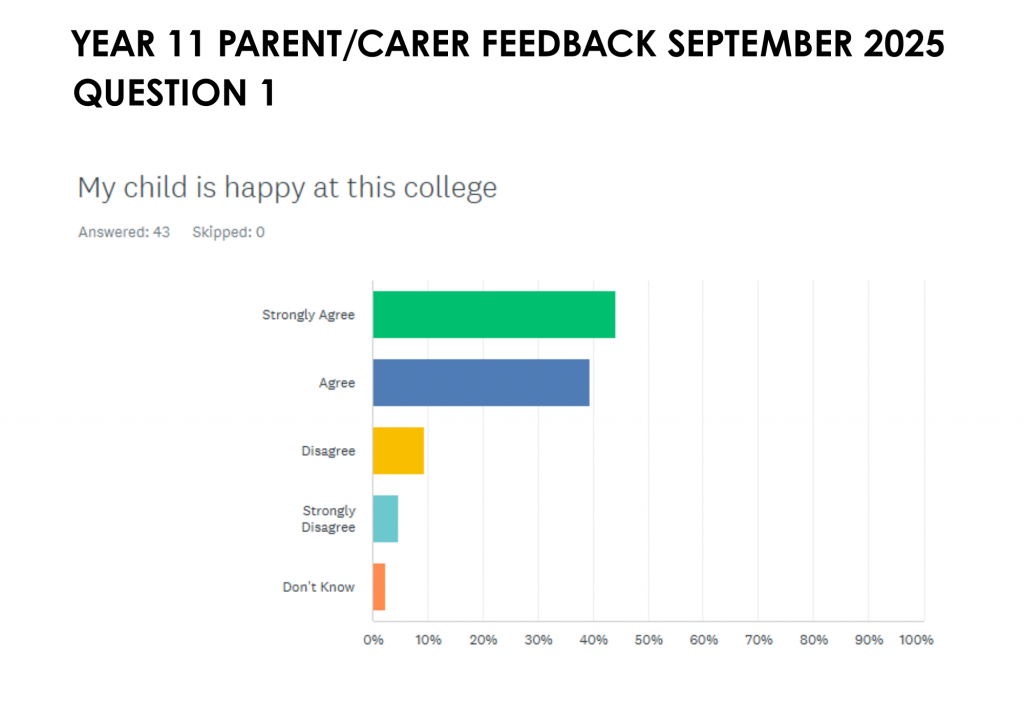The width and height of the screenshot is (1024, 724).
Task: Click the blue Agree bar
Action: [481, 382]
